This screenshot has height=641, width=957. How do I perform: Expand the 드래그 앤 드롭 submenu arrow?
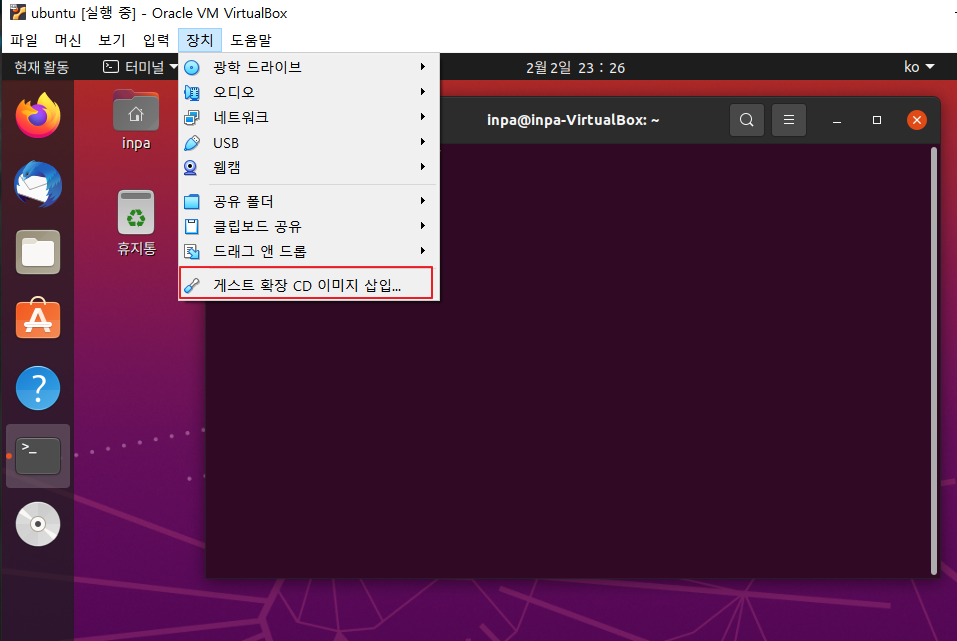(422, 251)
